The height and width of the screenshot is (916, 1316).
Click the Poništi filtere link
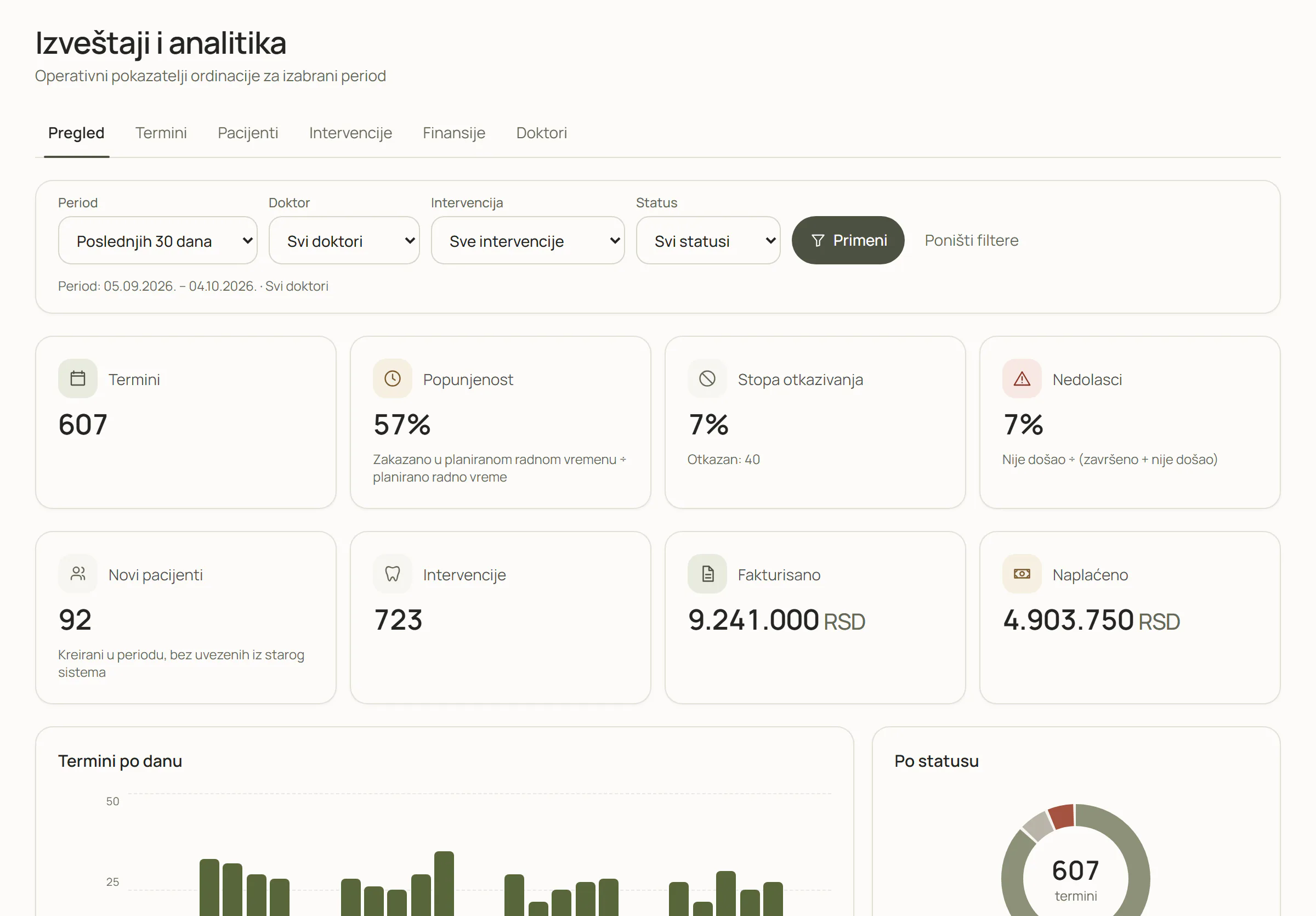tap(972, 241)
